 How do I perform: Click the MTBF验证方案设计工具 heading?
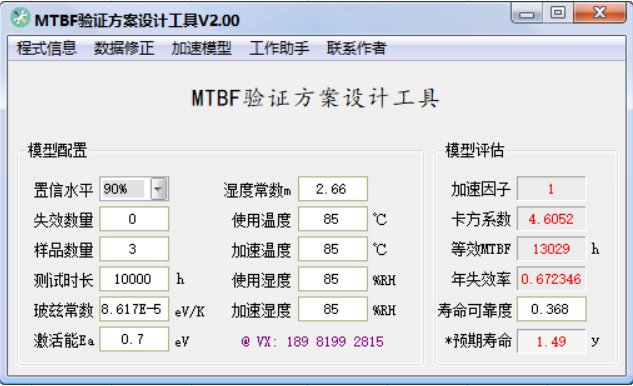pyautogui.click(x=315, y=98)
